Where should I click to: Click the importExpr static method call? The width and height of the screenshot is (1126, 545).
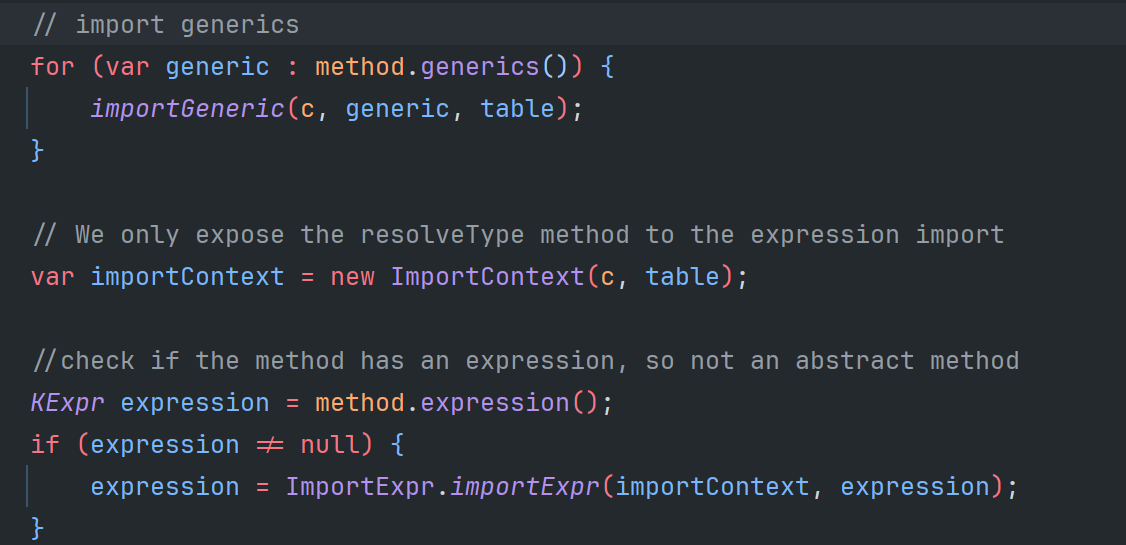[525, 487]
